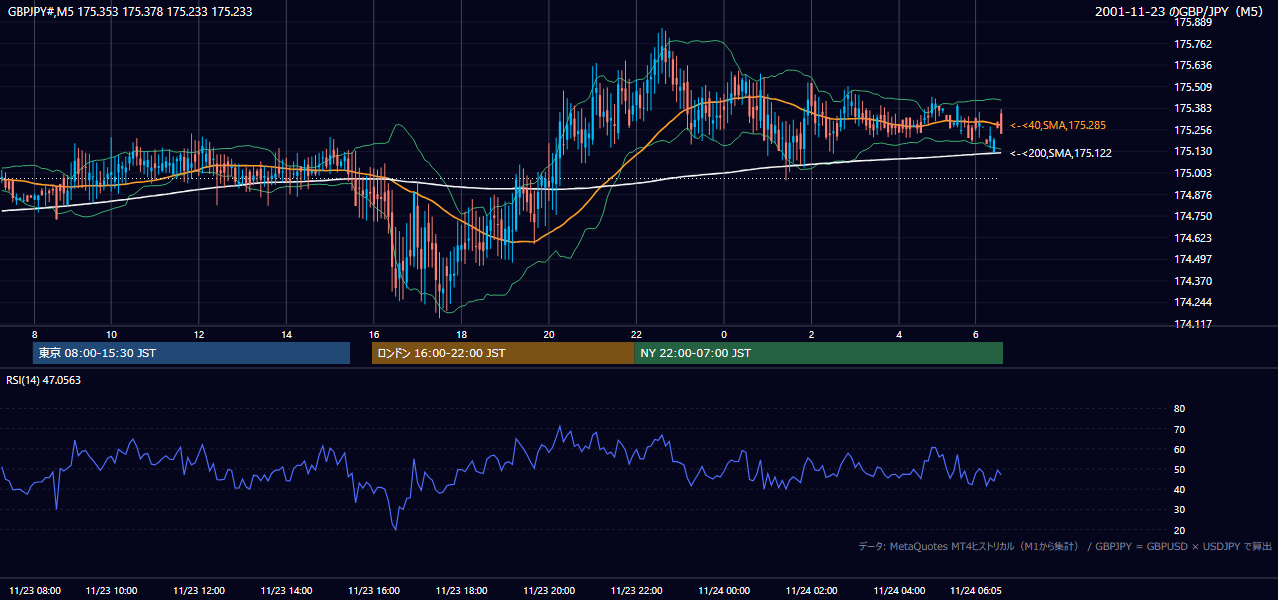Viewport: 1278px width, 600px height.
Task: Click the 11/23 10:00 time label
Action: coord(112,591)
